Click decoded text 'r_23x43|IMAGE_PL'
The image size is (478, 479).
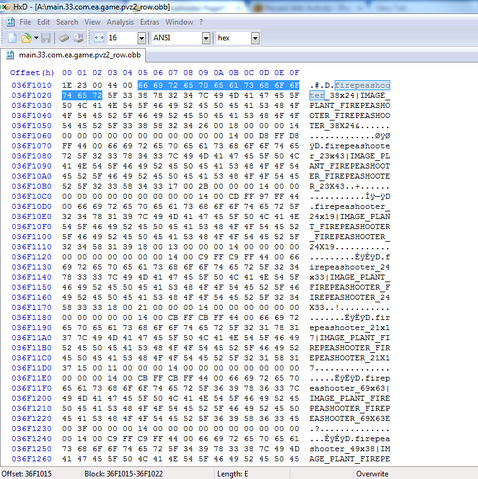coord(350,156)
